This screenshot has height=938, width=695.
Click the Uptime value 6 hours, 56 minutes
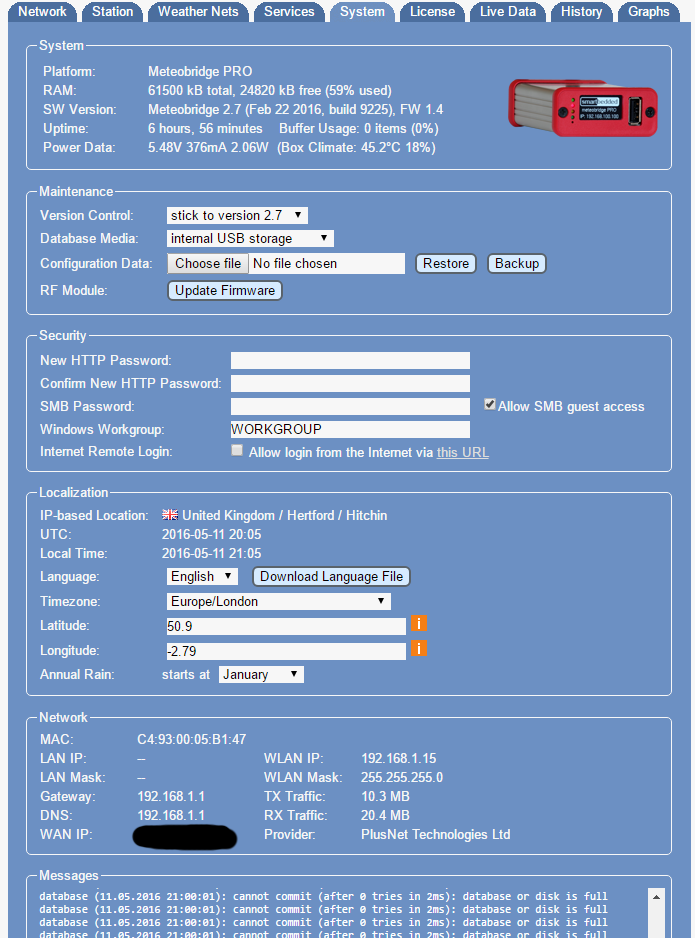coord(205,129)
